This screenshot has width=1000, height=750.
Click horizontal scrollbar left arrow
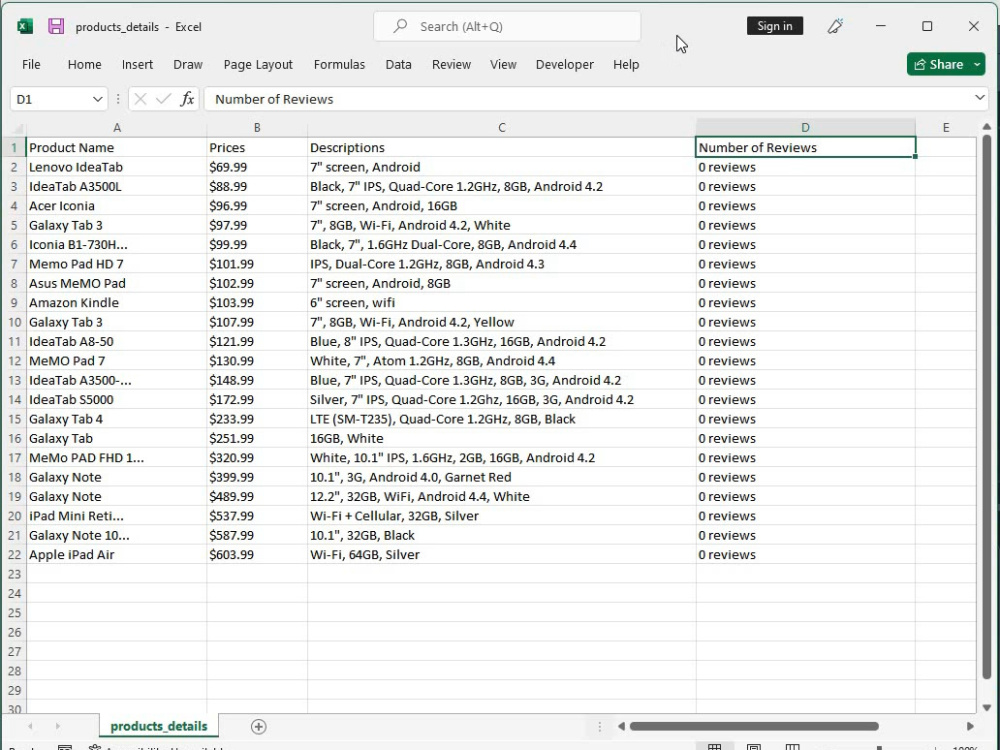click(x=621, y=726)
